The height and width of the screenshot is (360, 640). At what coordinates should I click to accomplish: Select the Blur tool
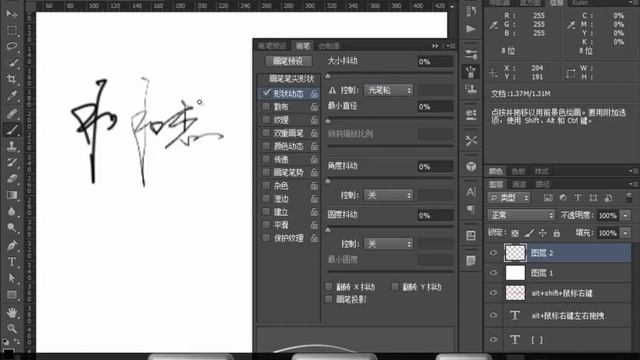(x=12, y=211)
